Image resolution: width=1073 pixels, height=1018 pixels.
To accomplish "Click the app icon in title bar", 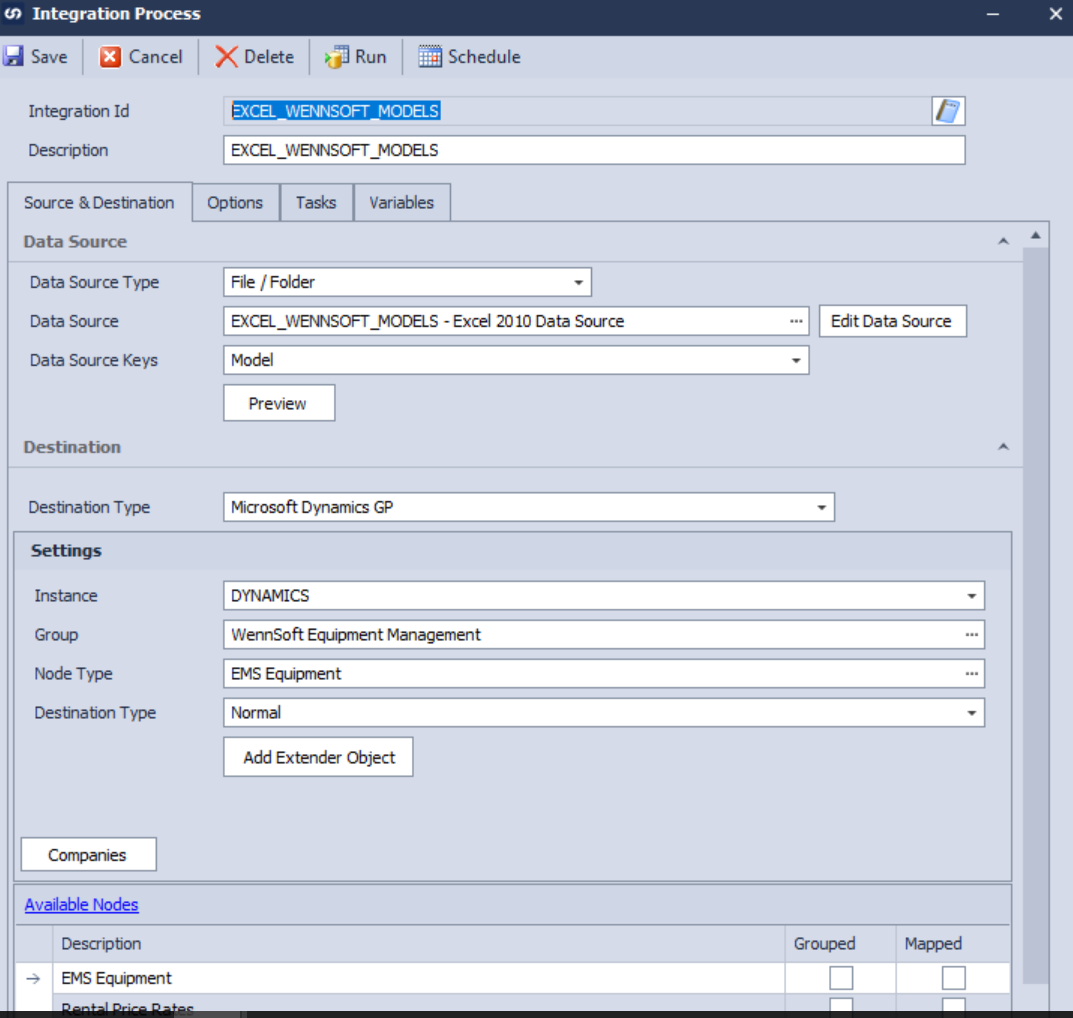I will pyautogui.click(x=13, y=14).
